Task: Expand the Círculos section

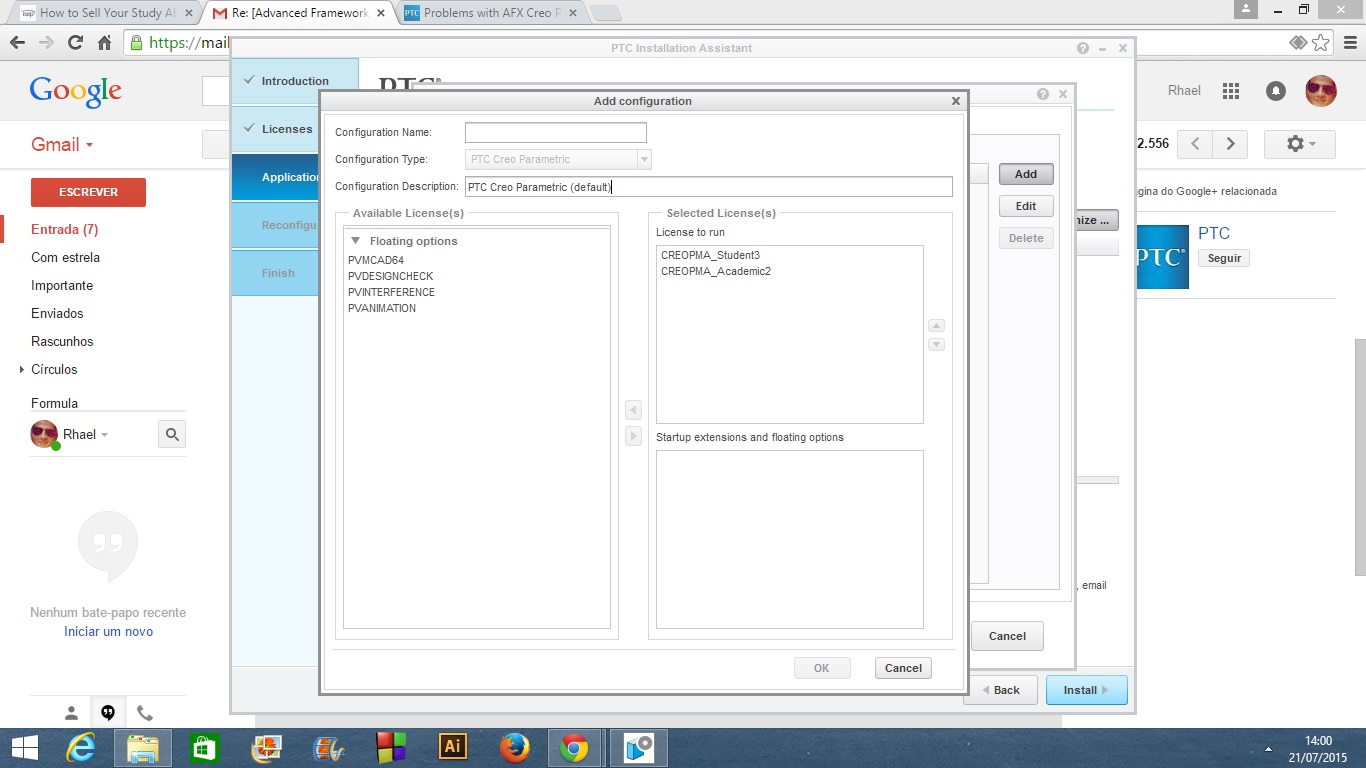Action: [22, 370]
